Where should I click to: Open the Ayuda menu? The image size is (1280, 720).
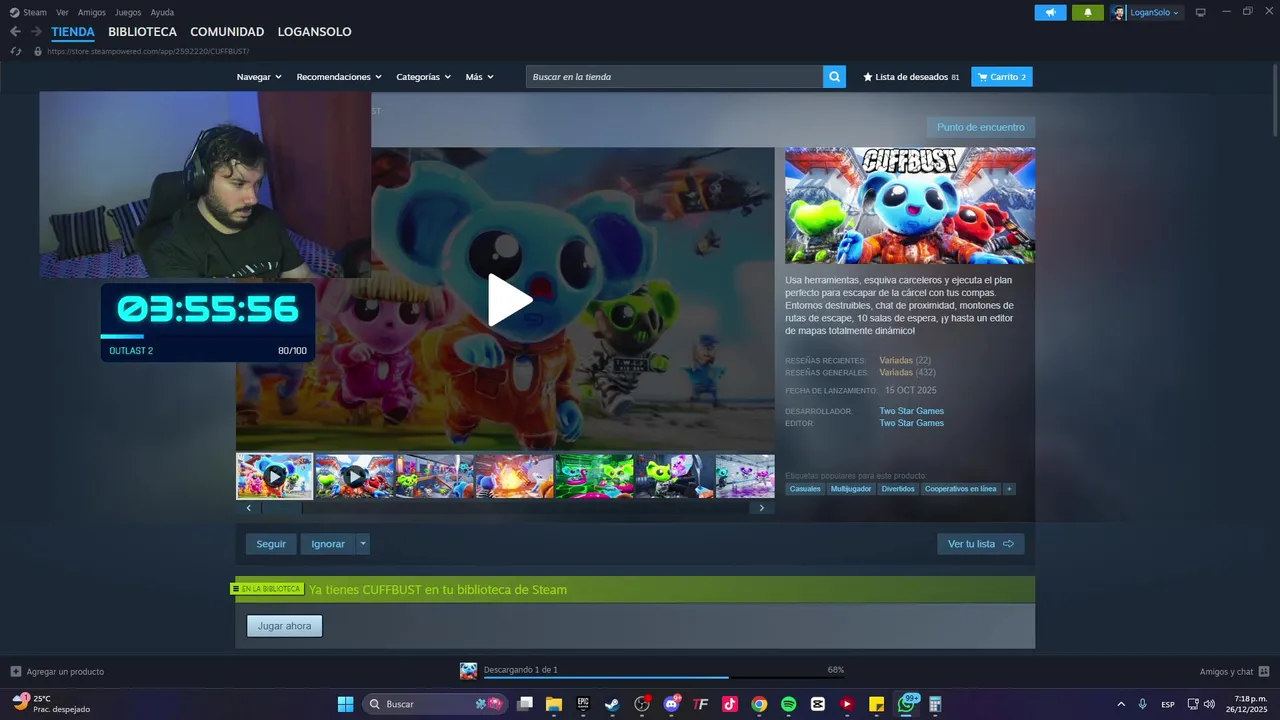coord(162,12)
